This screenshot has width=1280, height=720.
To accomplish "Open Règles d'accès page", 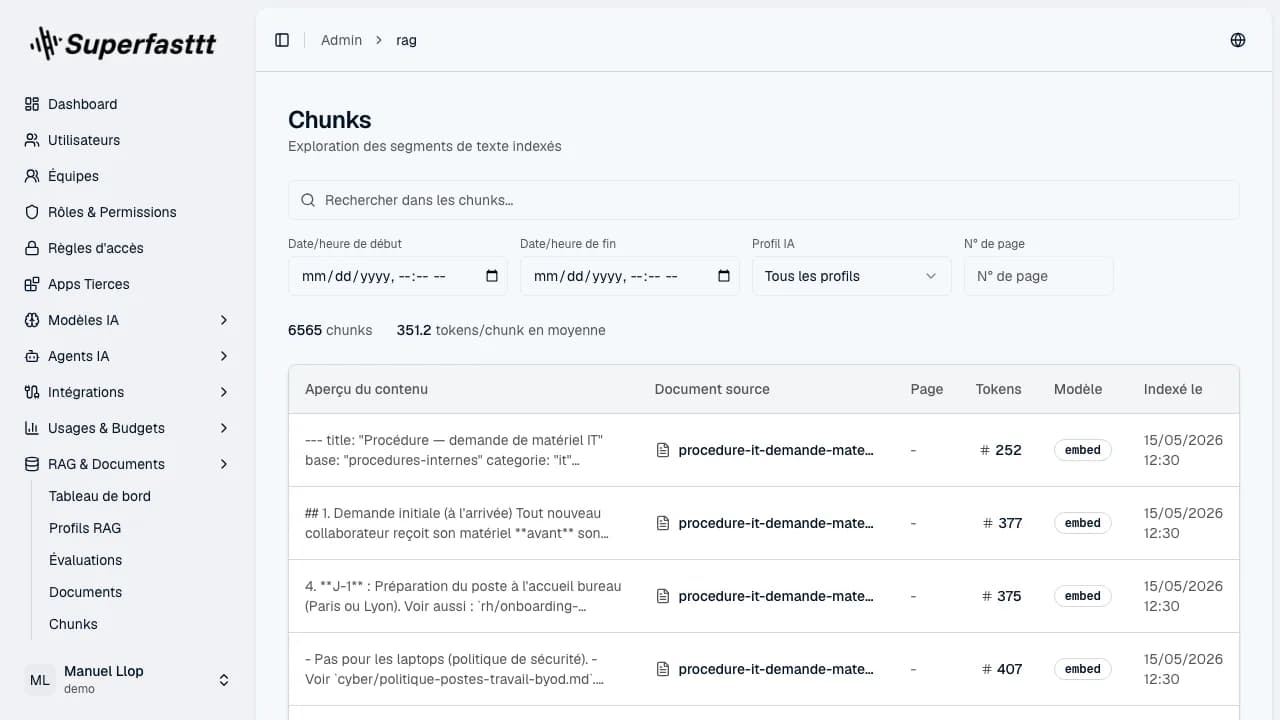I will tap(128, 248).
